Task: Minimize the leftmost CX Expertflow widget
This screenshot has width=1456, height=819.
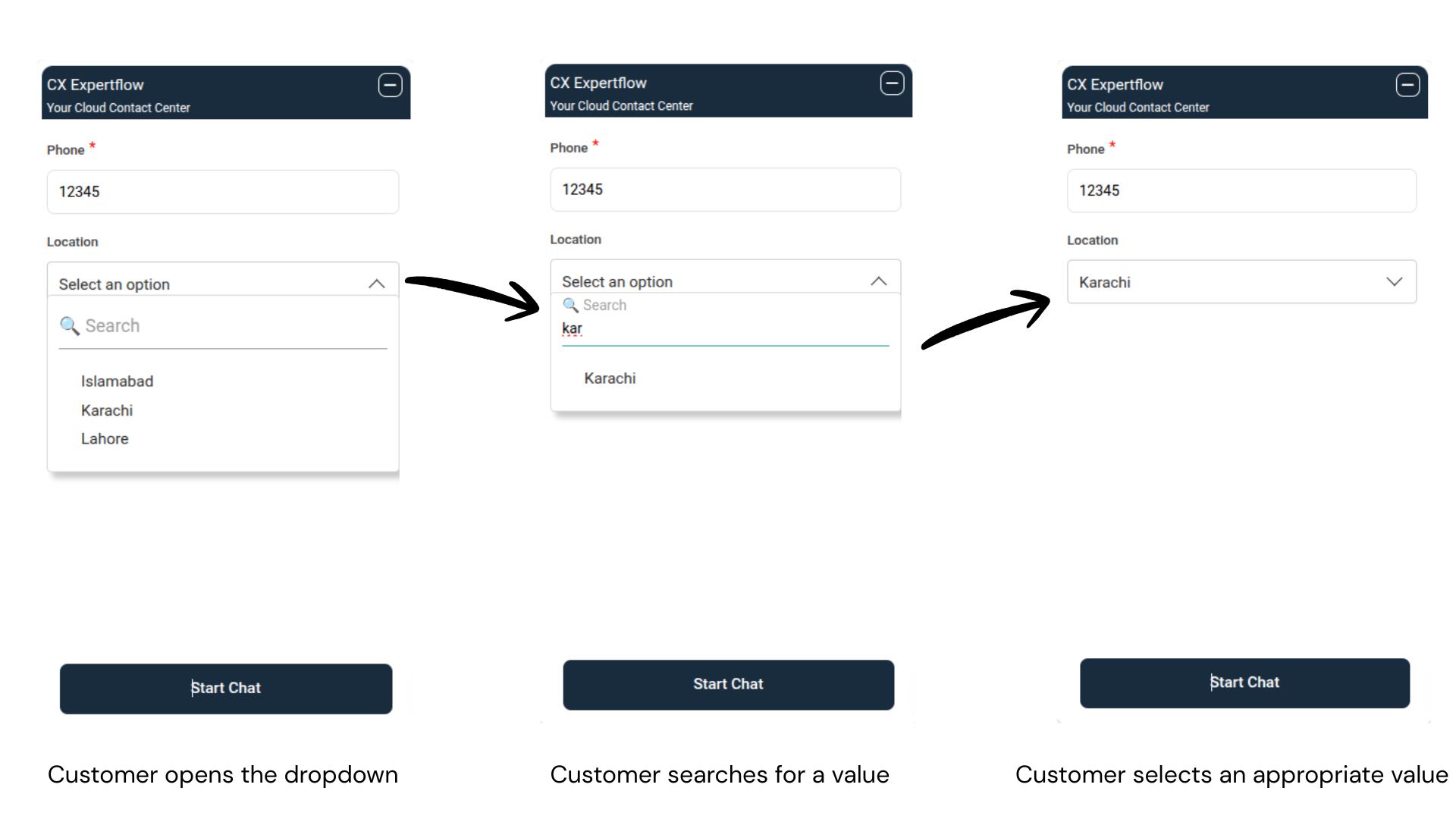Action: click(x=390, y=85)
